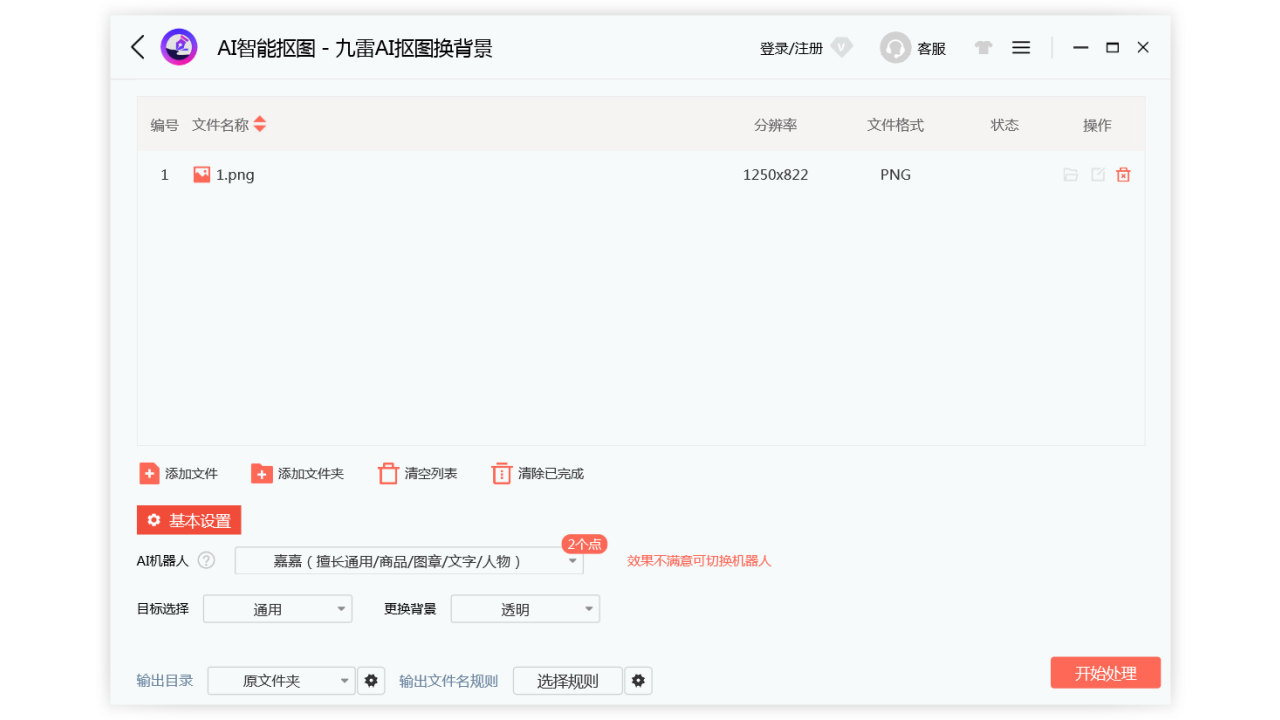The image size is (1280, 720).
Task: Open the customer service 客服 headset icon
Action: tap(895, 47)
